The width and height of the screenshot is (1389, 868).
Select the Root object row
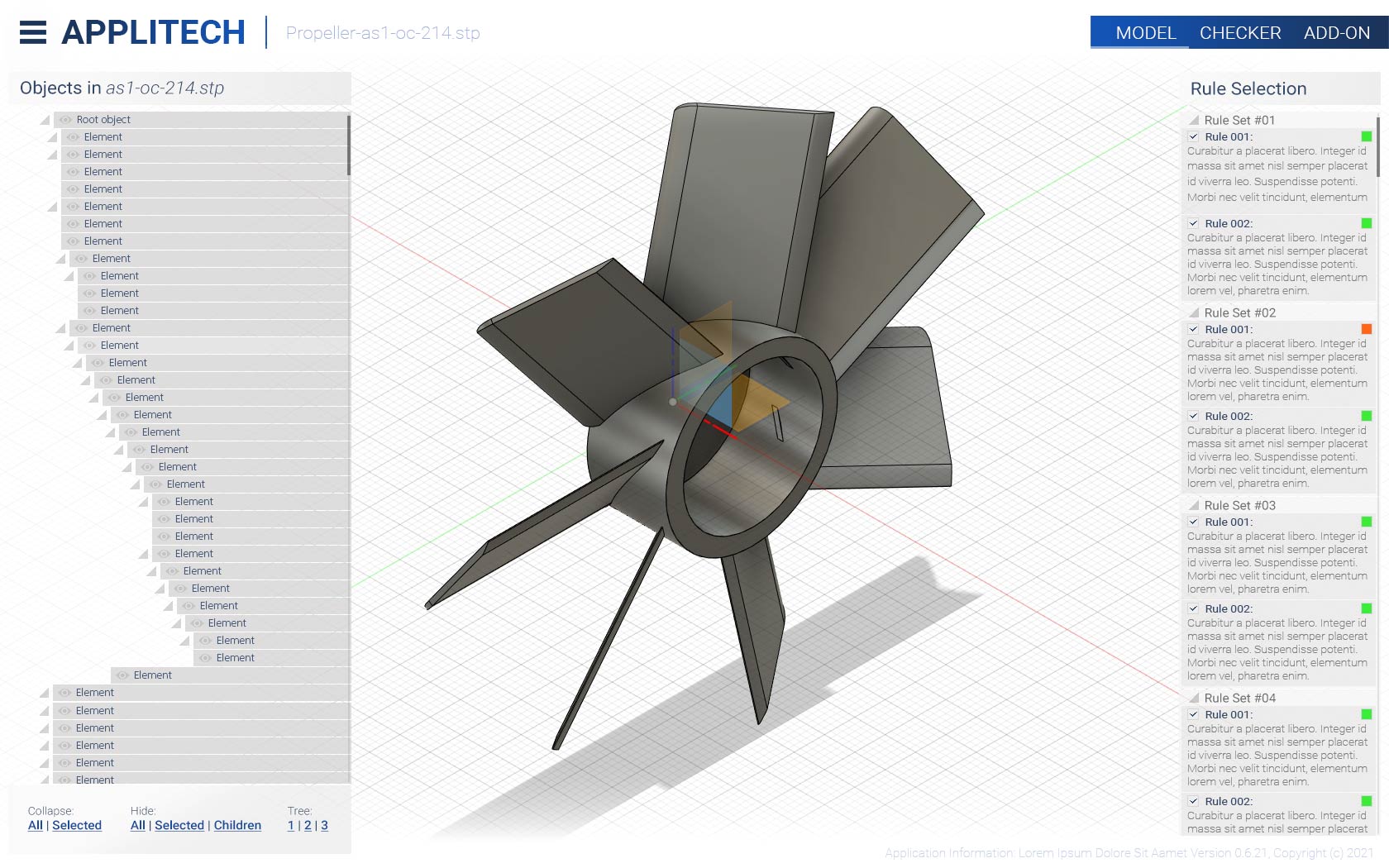coord(201,120)
